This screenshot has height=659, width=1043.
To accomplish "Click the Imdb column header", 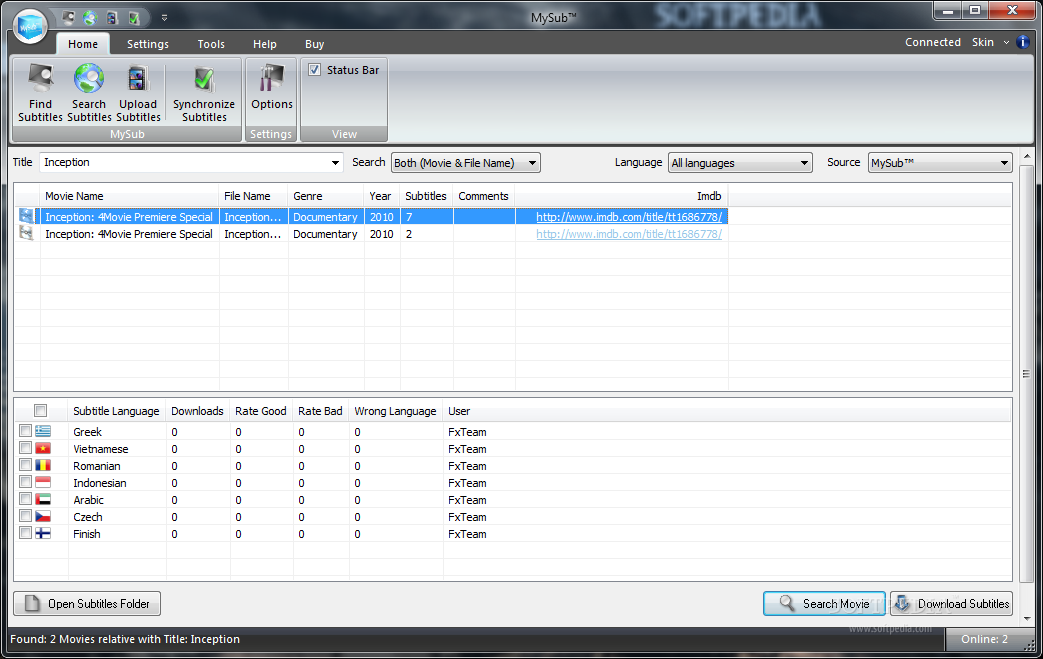I will tap(621, 196).
